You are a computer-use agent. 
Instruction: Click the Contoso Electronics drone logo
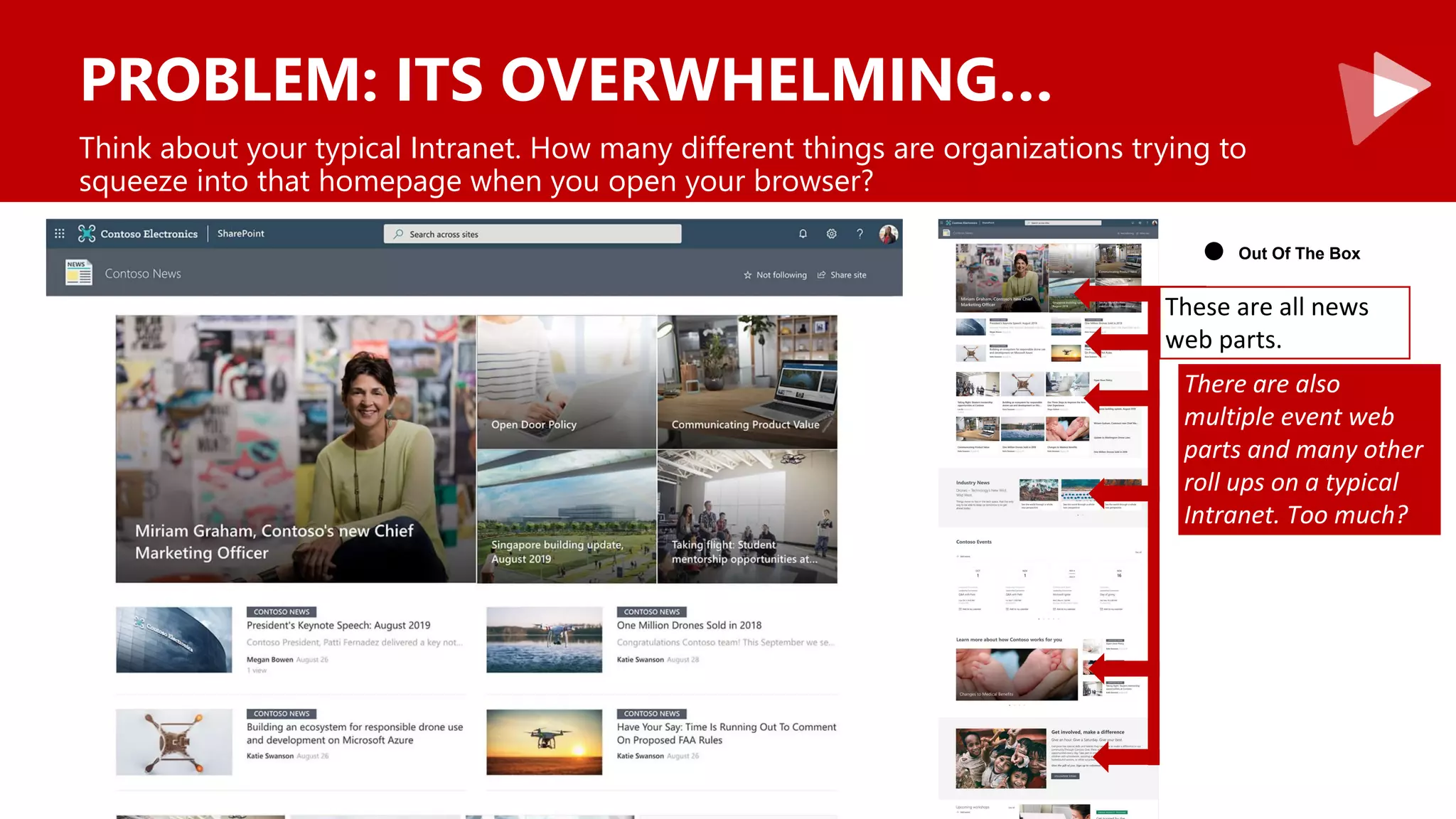pyautogui.click(x=87, y=233)
